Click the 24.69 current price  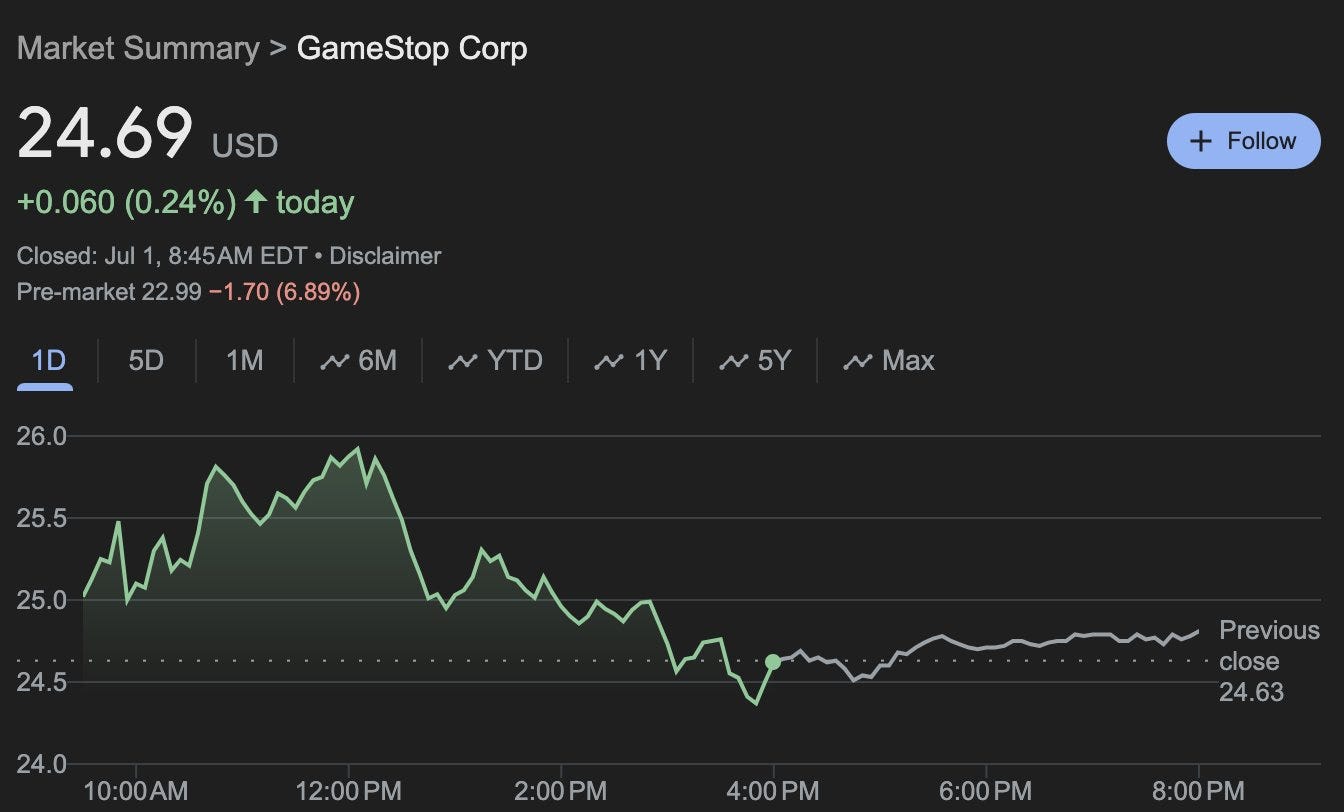105,134
